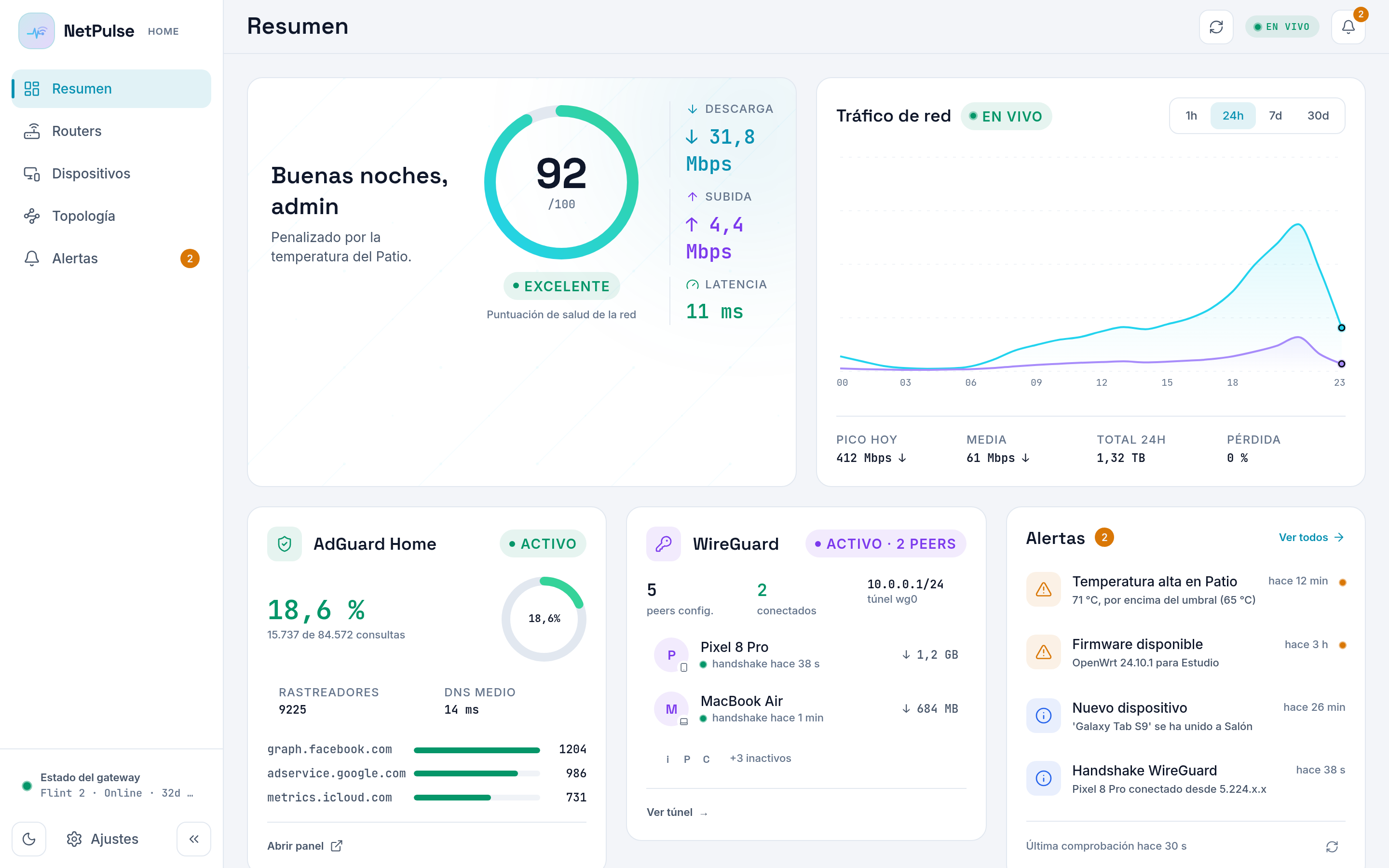Switch traffic chart to 30d
This screenshot has width=1389, height=868.
[x=1318, y=115]
